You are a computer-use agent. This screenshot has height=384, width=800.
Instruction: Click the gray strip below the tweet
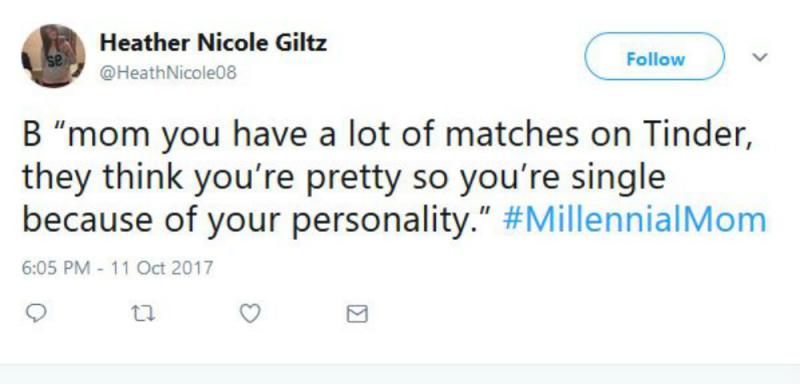click(x=400, y=374)
